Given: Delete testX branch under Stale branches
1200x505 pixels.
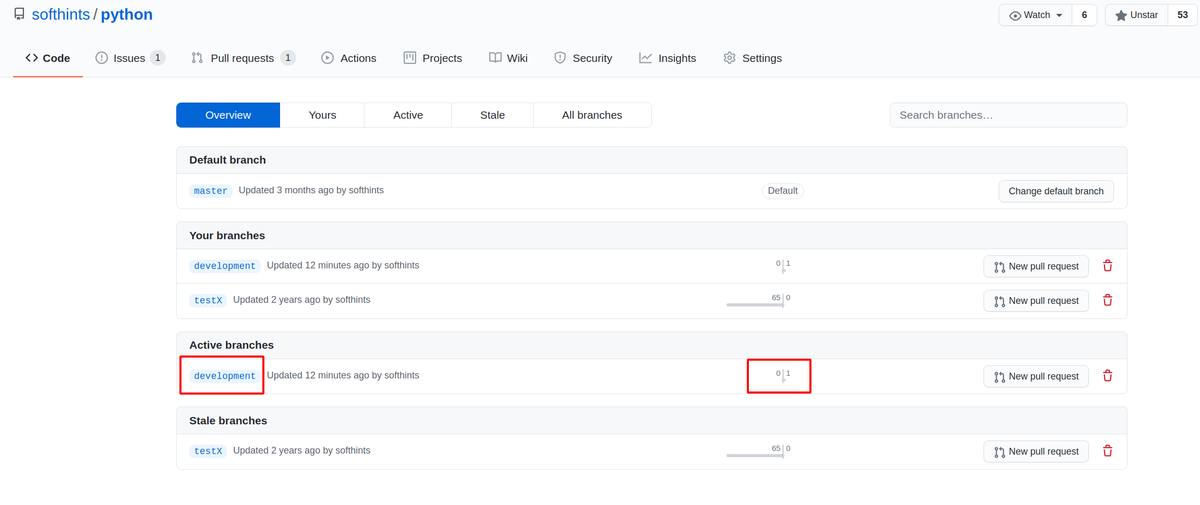Looking at the screenshot, I should point(1107,451).
